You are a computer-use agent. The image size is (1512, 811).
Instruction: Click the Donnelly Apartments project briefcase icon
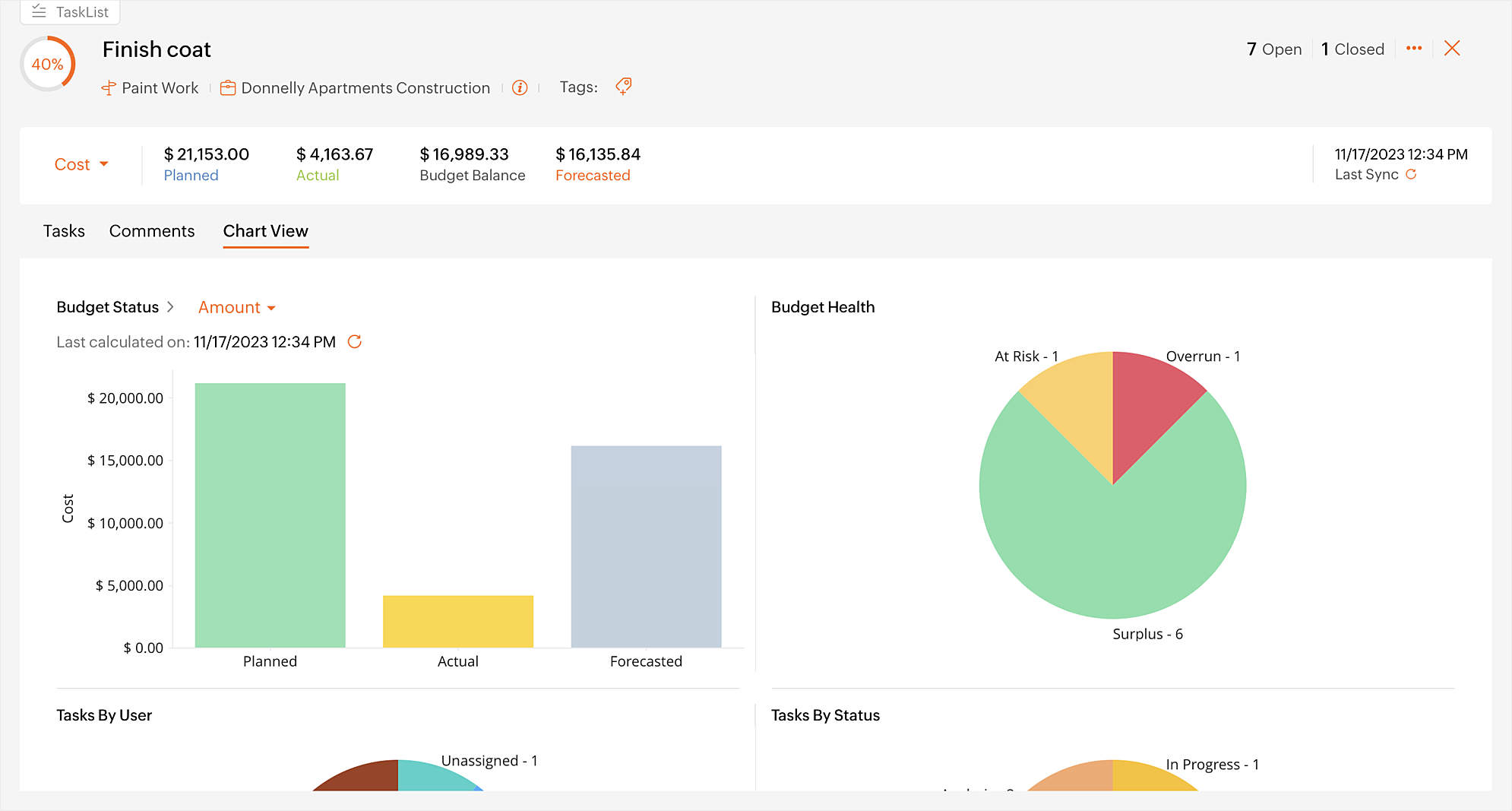227,88
